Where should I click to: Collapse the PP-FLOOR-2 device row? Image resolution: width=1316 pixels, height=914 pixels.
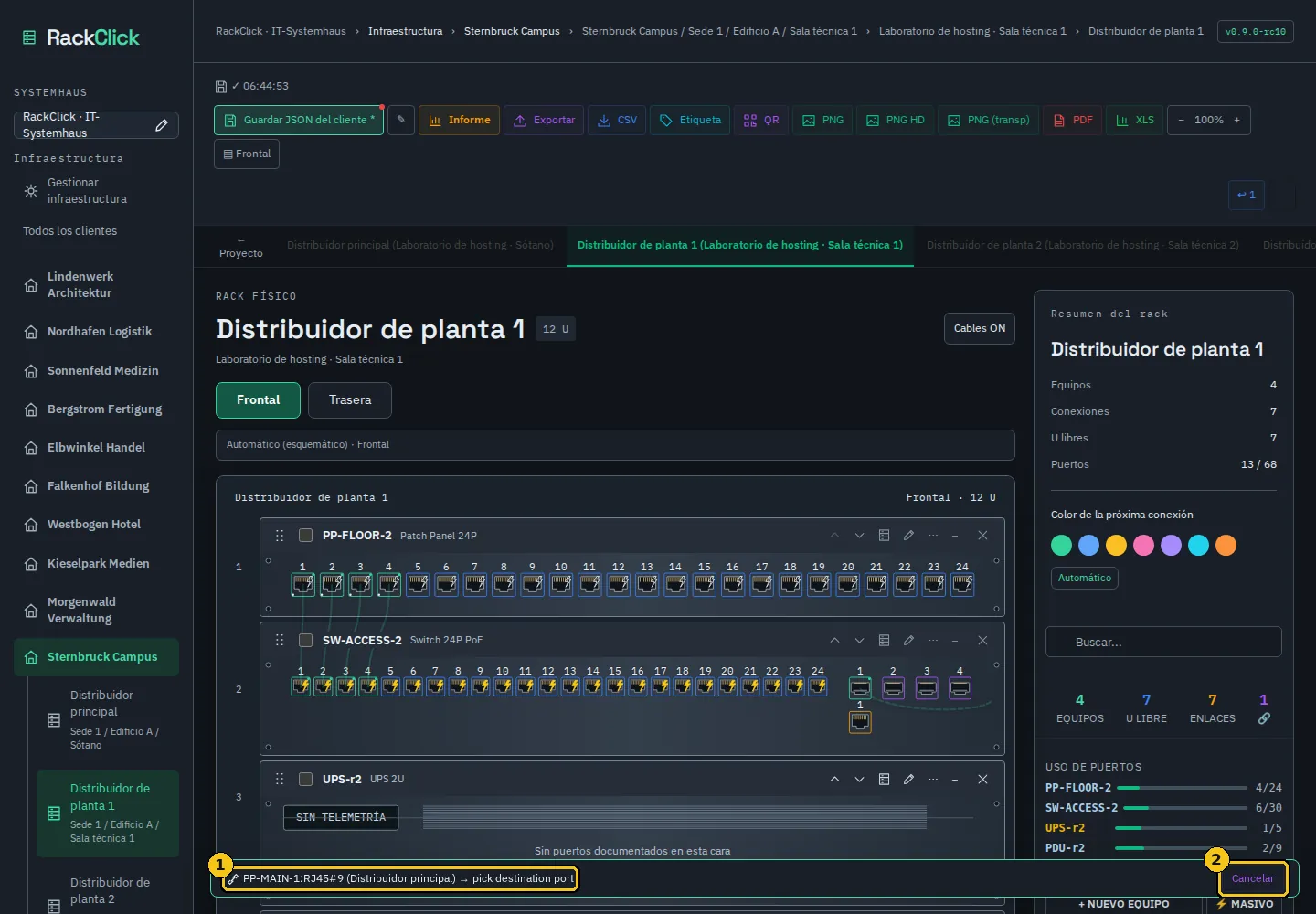coord(955,536)
